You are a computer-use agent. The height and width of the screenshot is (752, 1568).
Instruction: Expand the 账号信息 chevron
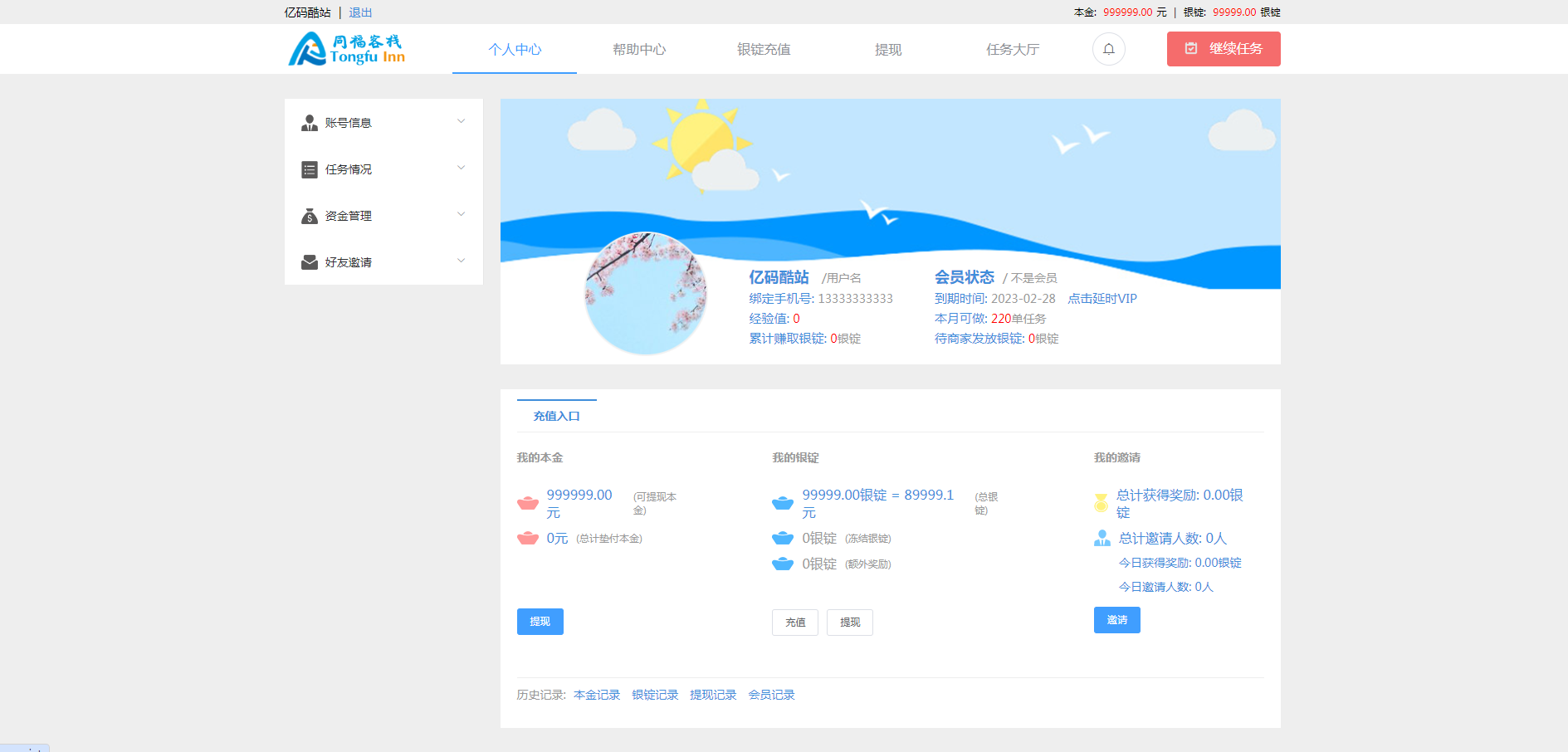click(x=462, y=121)
